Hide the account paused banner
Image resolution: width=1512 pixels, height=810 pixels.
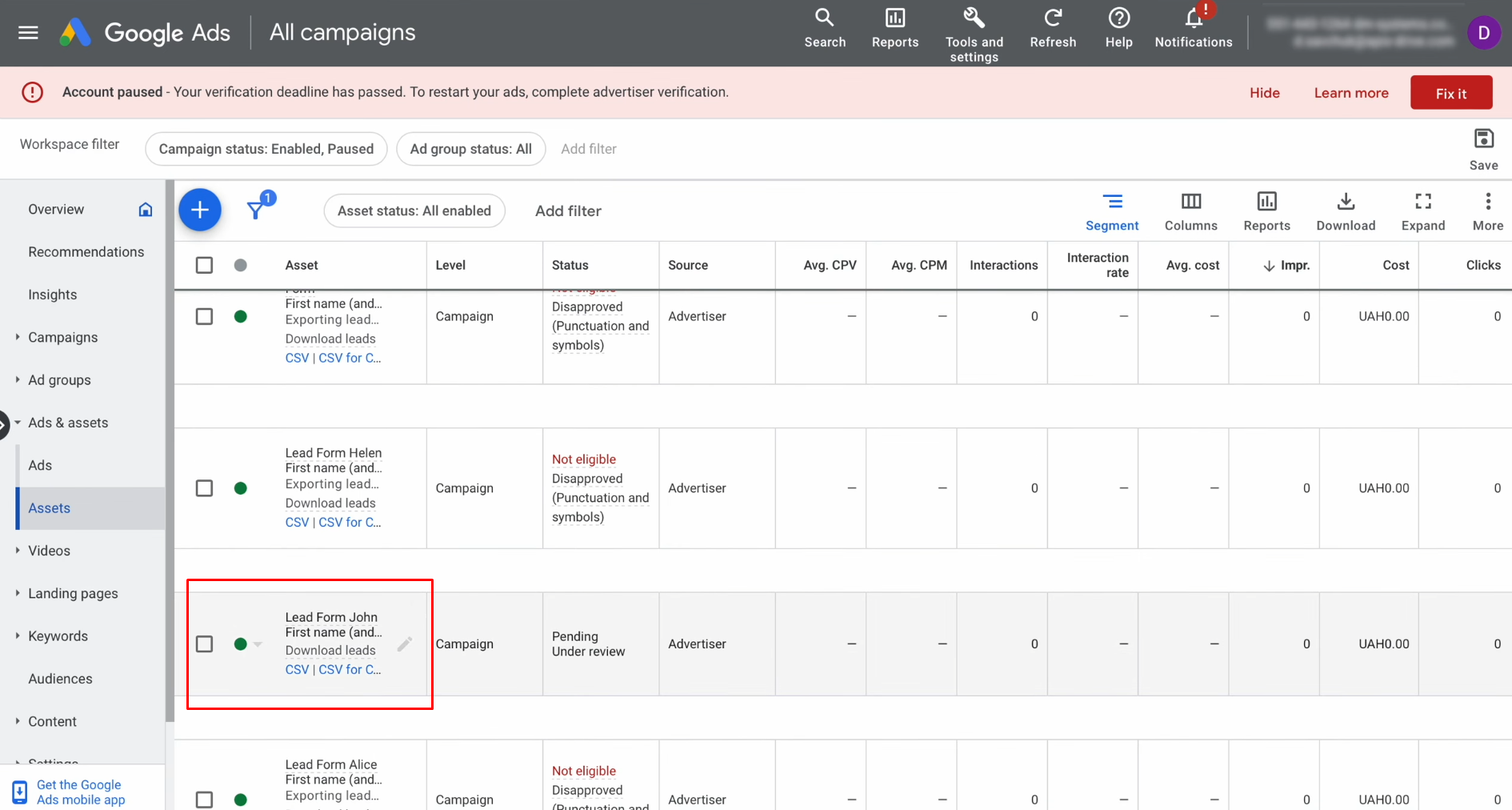tap(1264, 93)
